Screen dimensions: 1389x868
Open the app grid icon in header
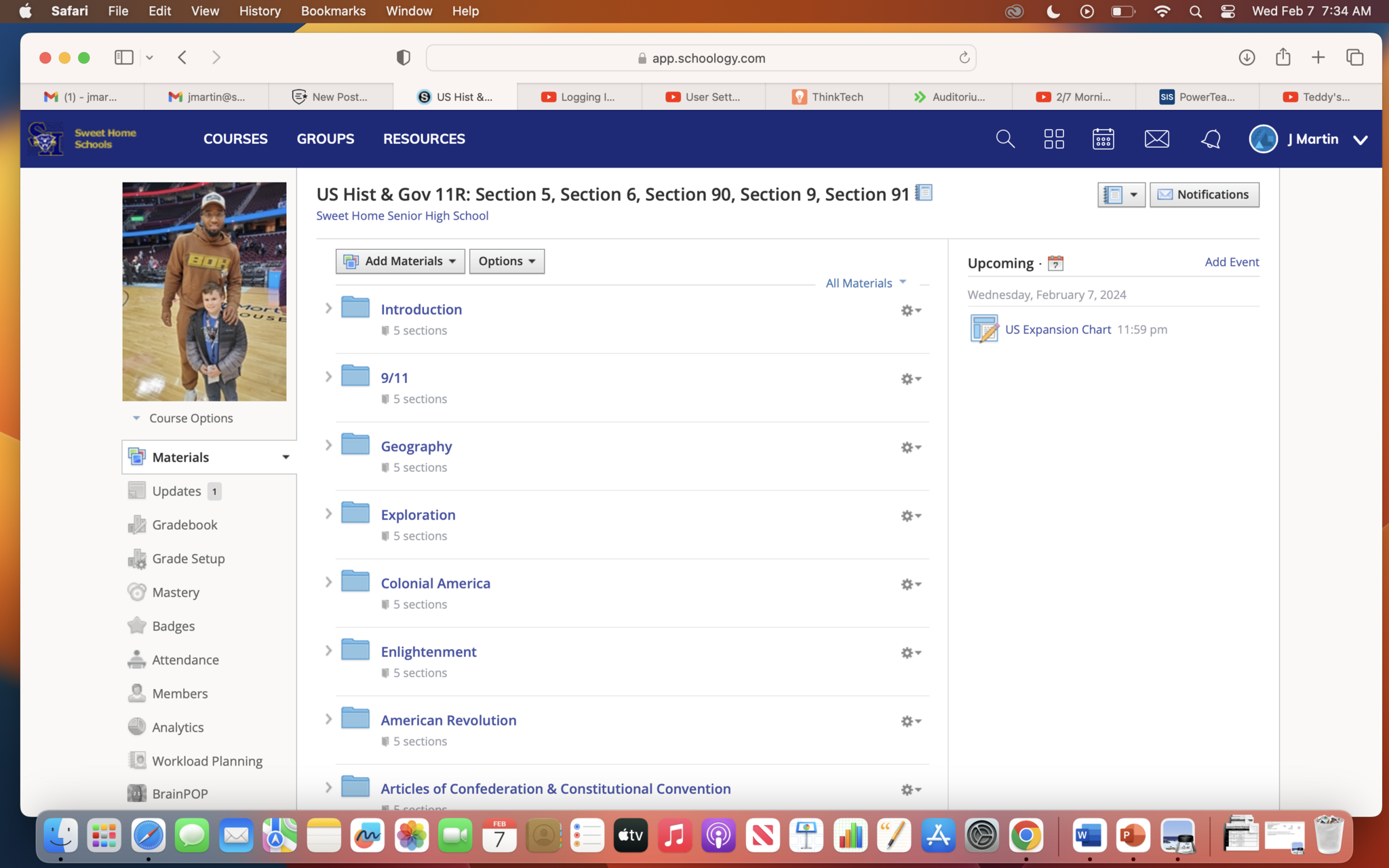coord(1054,139)
